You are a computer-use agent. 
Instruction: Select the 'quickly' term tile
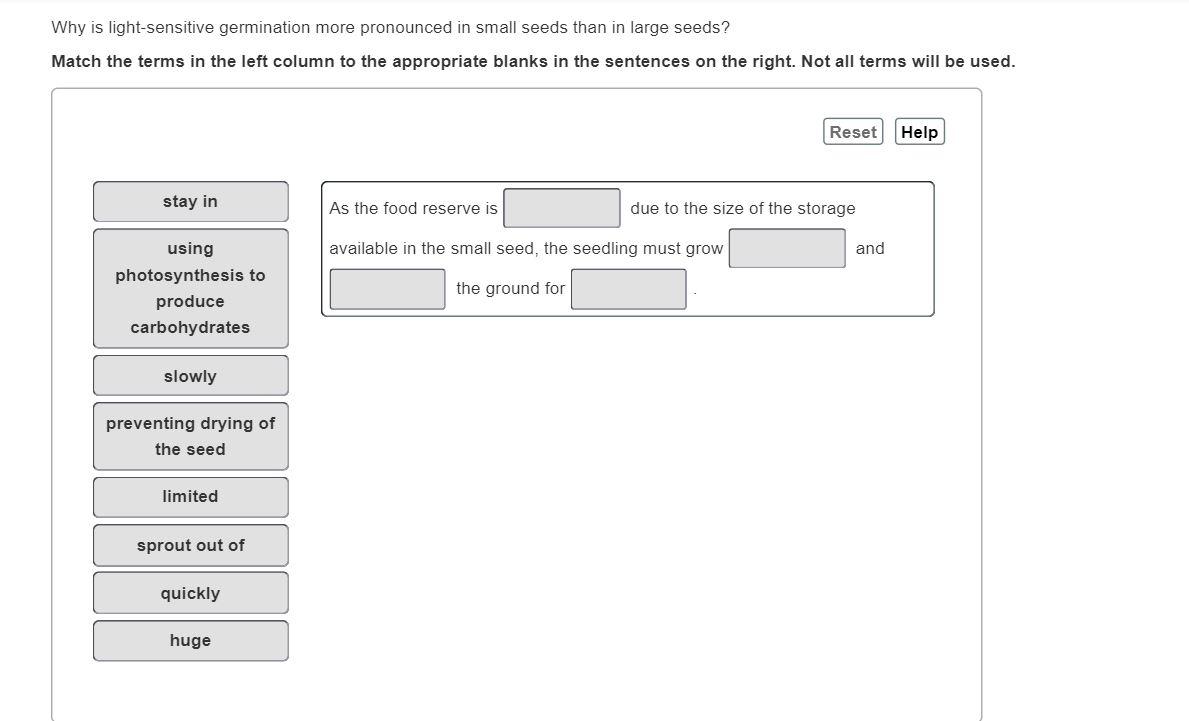tap(190, 593)
